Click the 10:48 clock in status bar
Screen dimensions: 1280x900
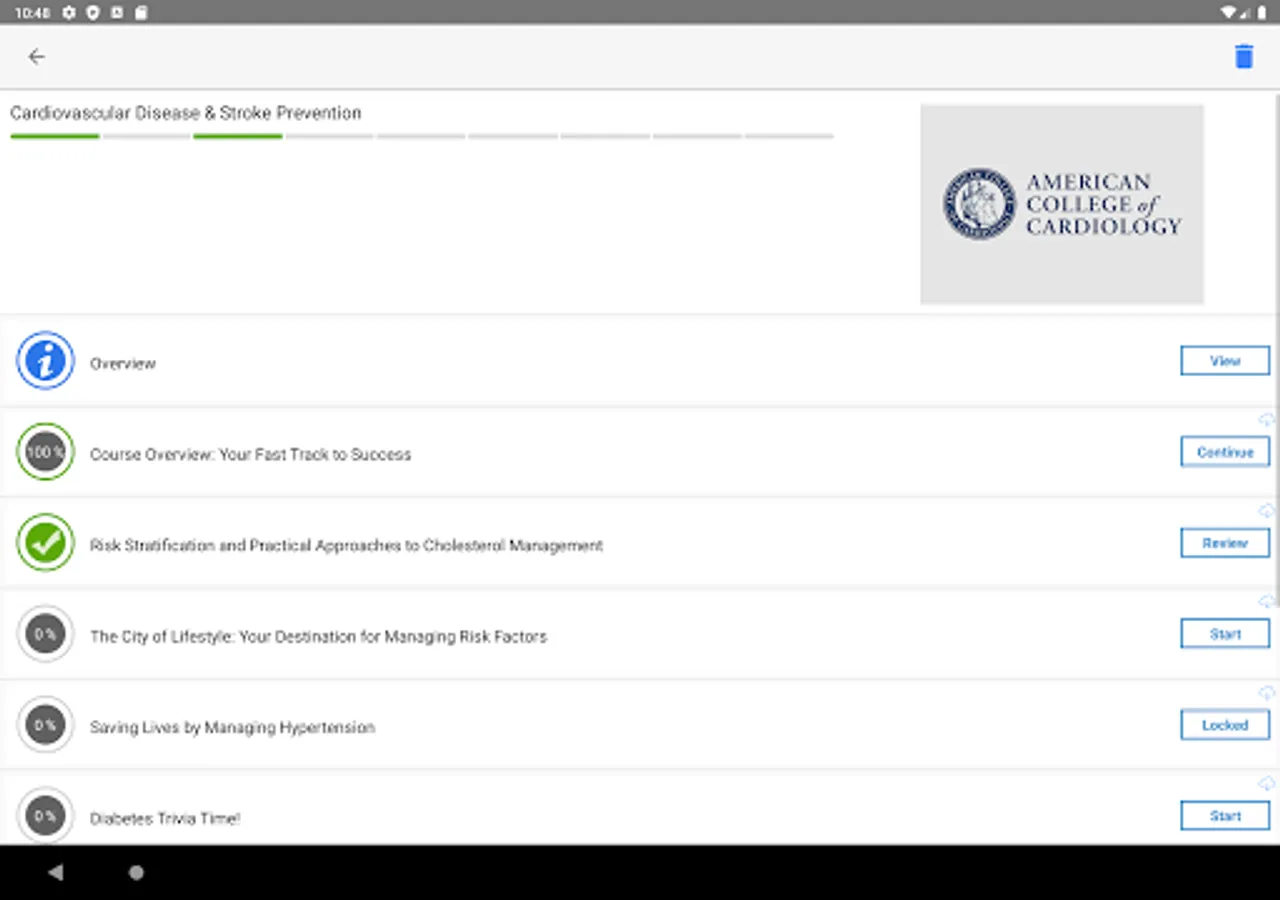pos(31,12)
